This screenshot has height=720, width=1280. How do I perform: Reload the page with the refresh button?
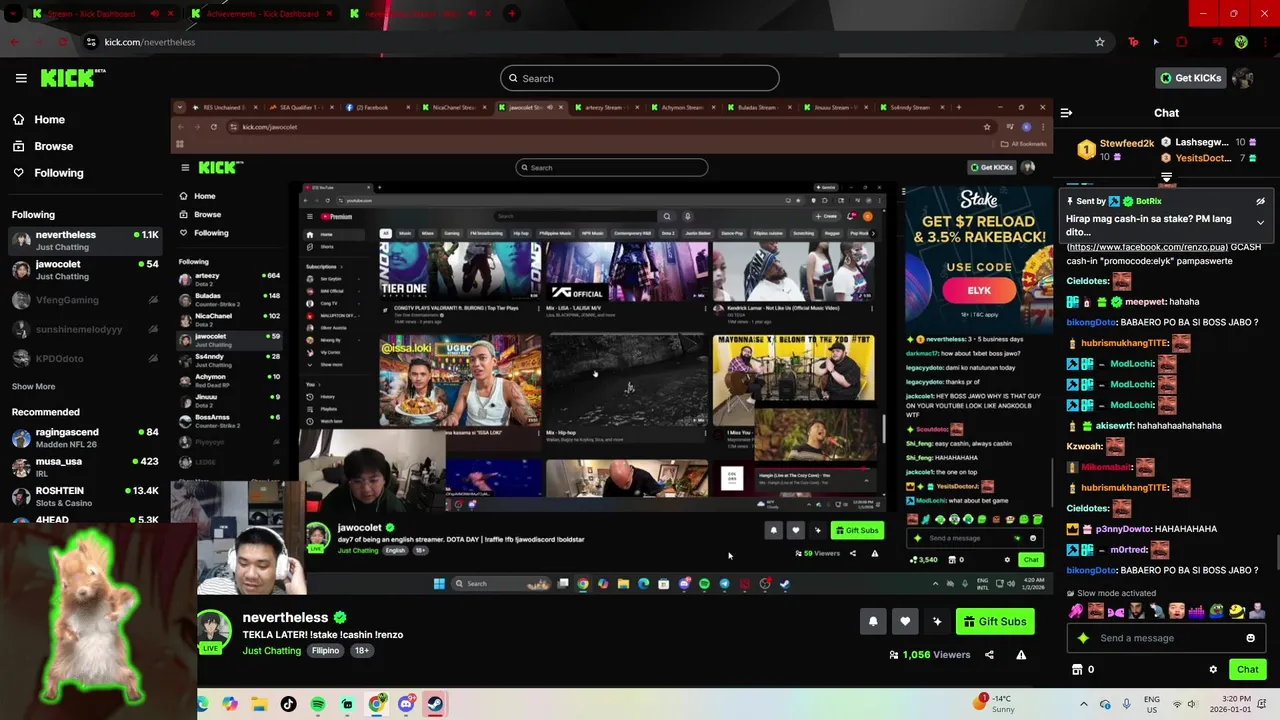63,42
